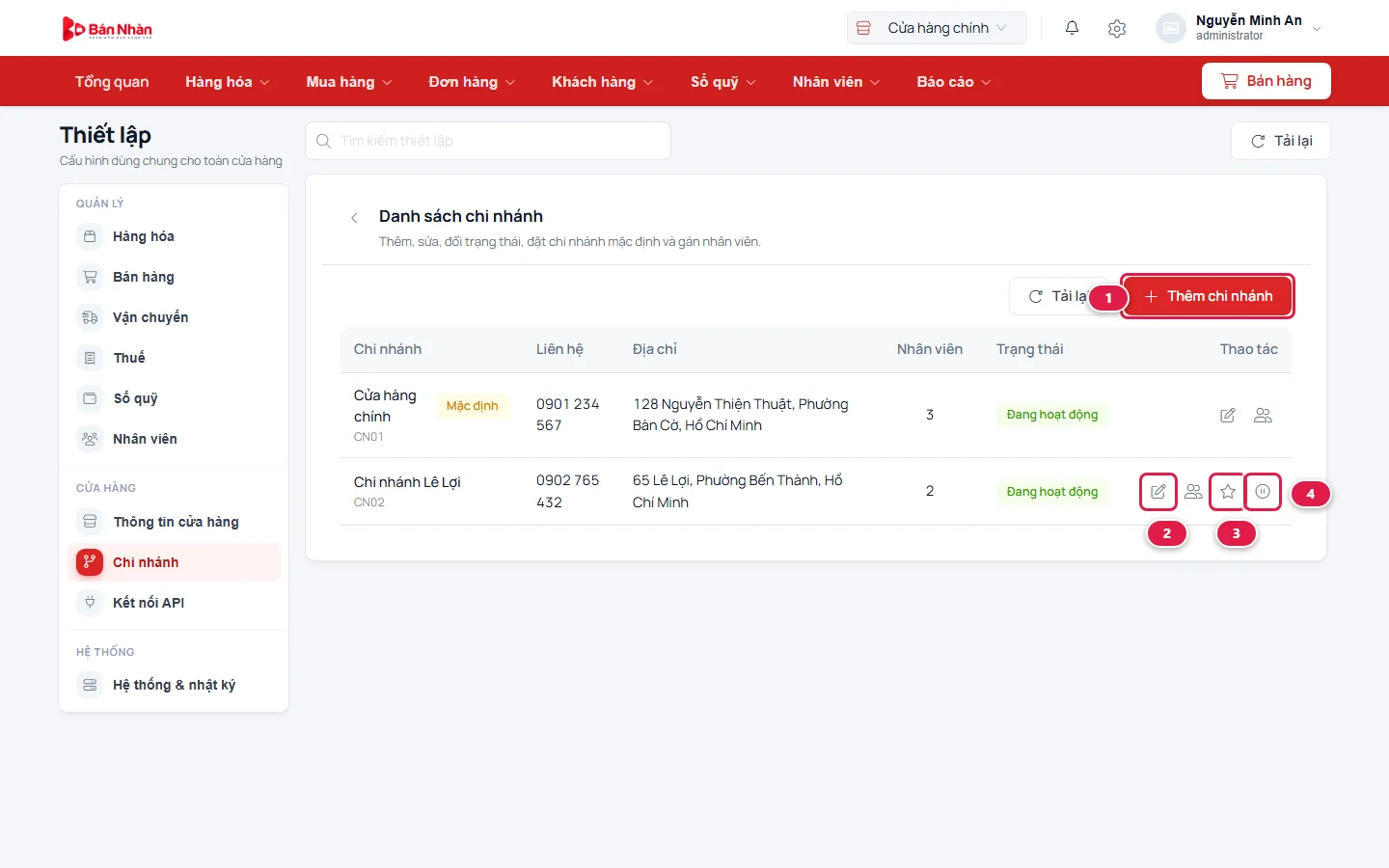The height and width of the screenshot is (868, 1389).
Task: Edit the Cửa hàng chính branch
Action: pos(1228,416)
